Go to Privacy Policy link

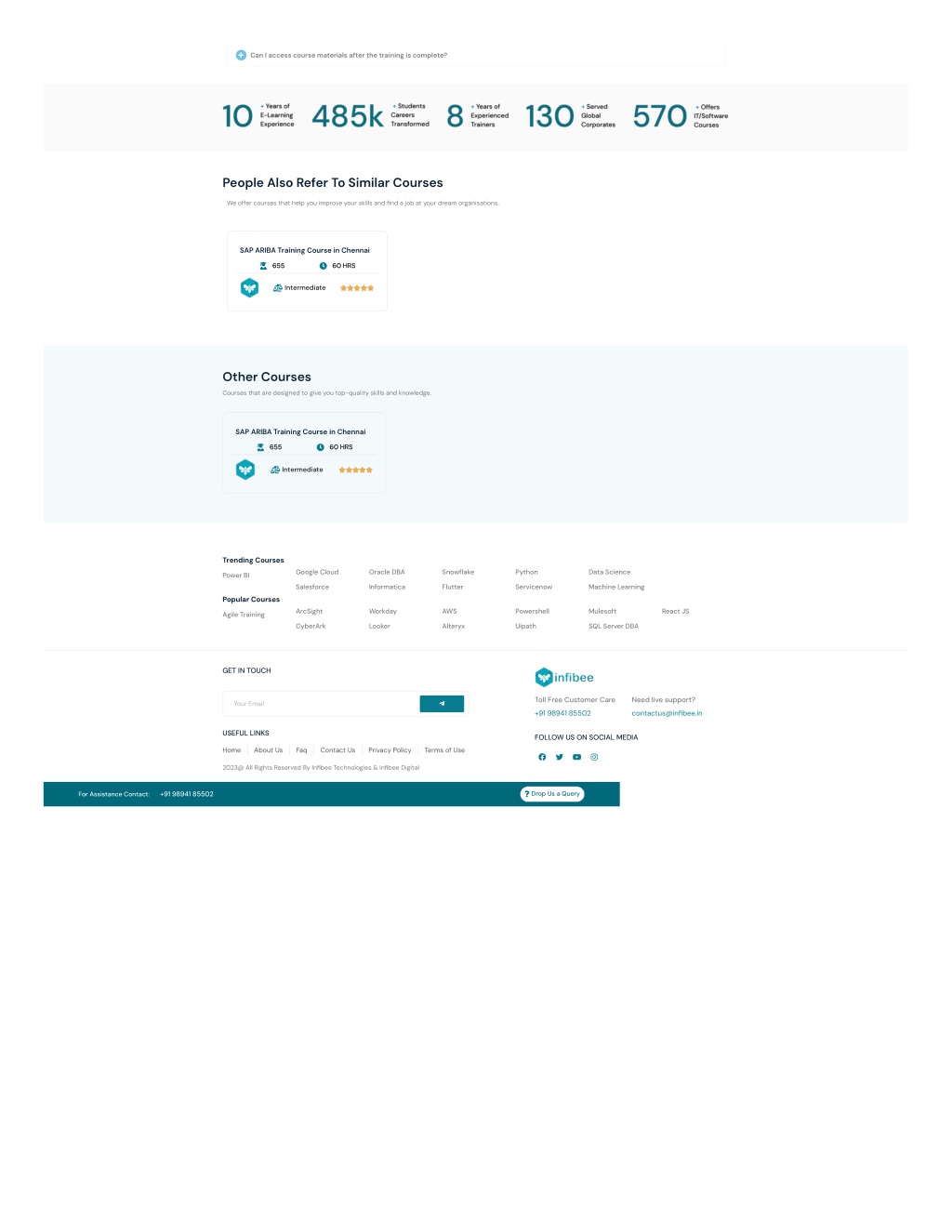[390, 750]
